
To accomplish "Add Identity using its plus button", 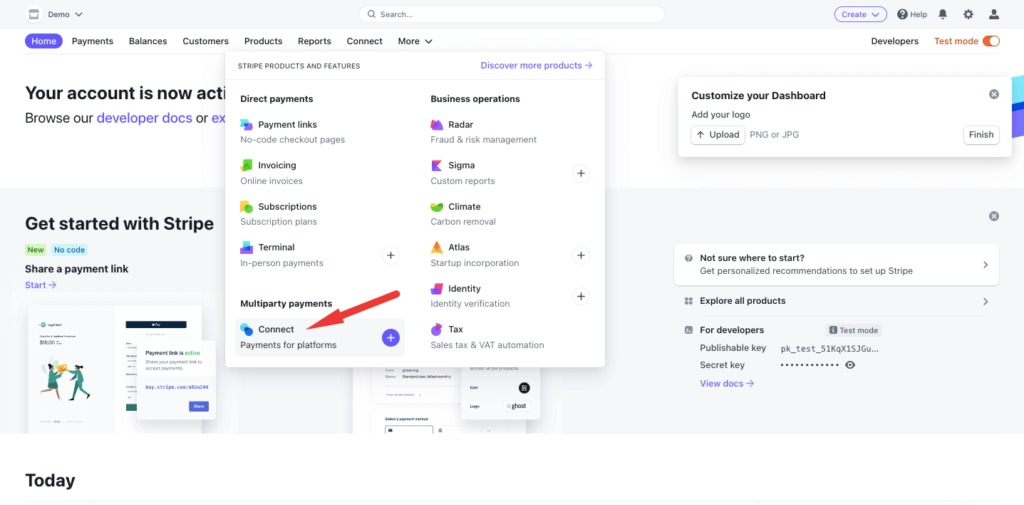I will (x=581, y=296).
